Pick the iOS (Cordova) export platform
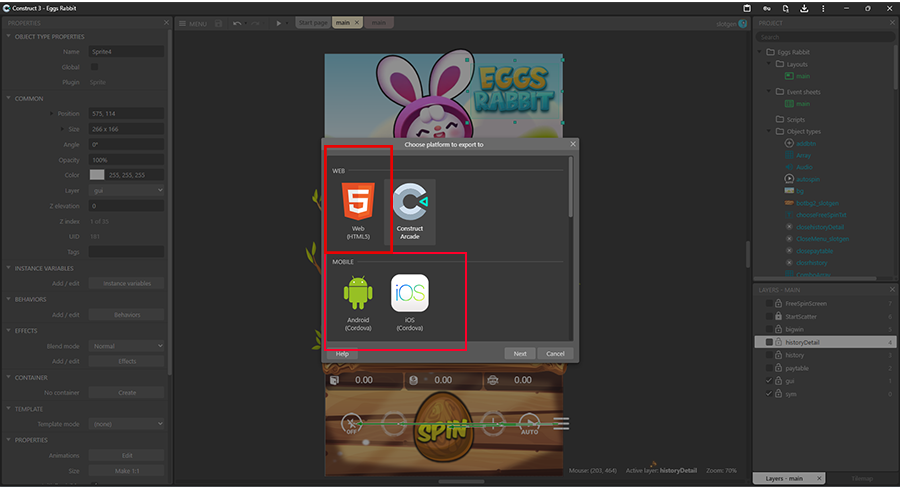The image size is (900, 489). (x=410, y=303)
